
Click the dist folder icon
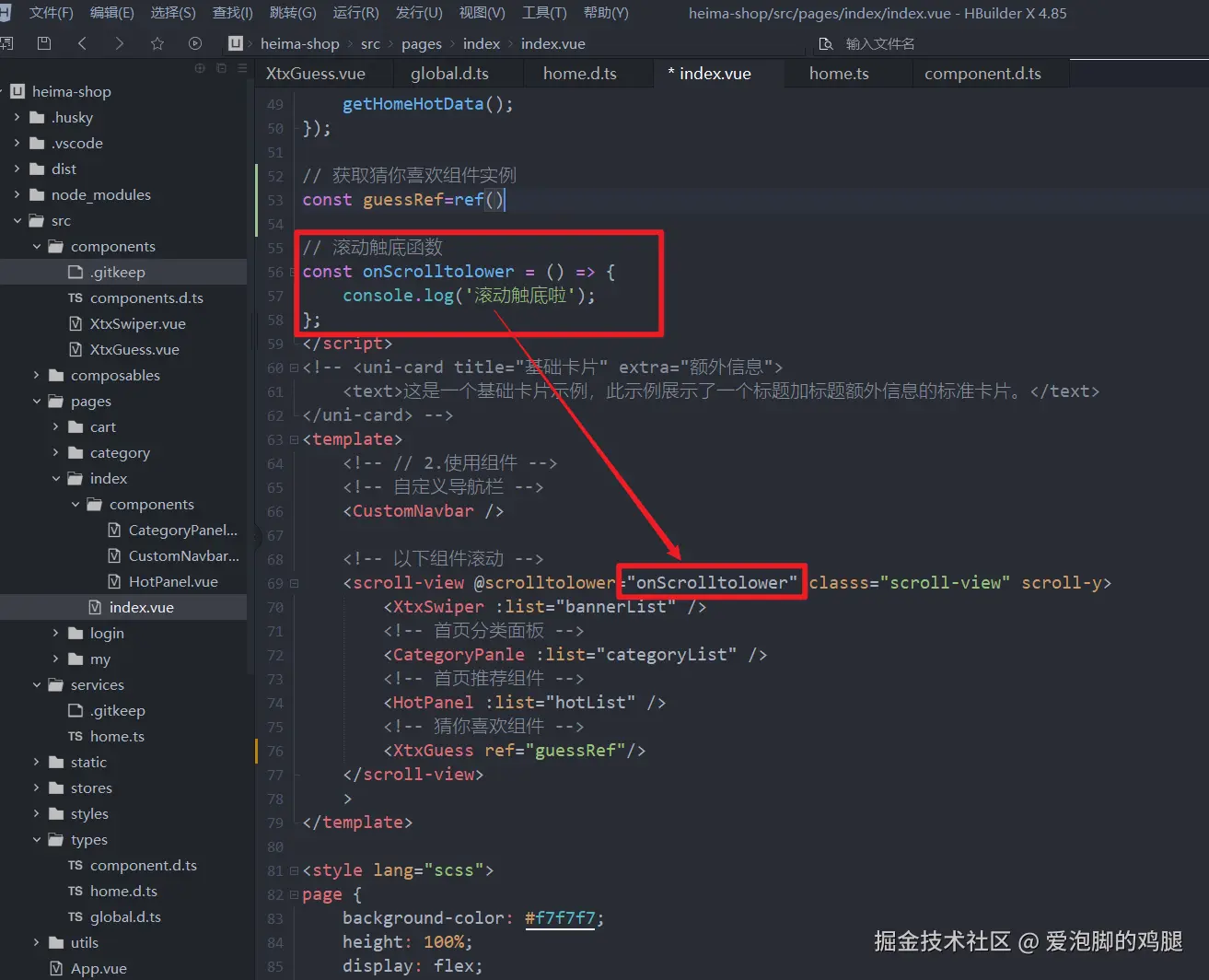coord(37,169)
